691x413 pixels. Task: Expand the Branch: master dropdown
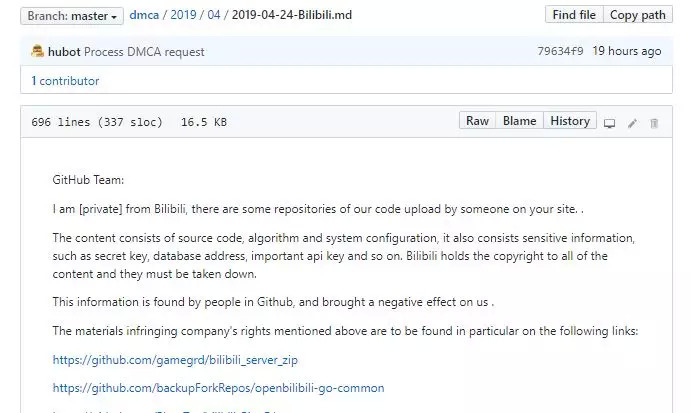click(72, 16)
